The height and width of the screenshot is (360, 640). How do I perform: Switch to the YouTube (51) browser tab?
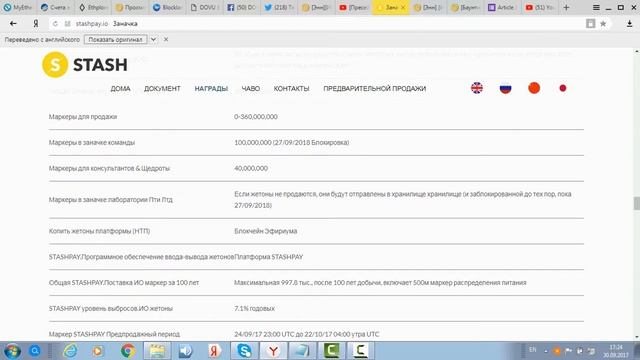pos(540,7)
